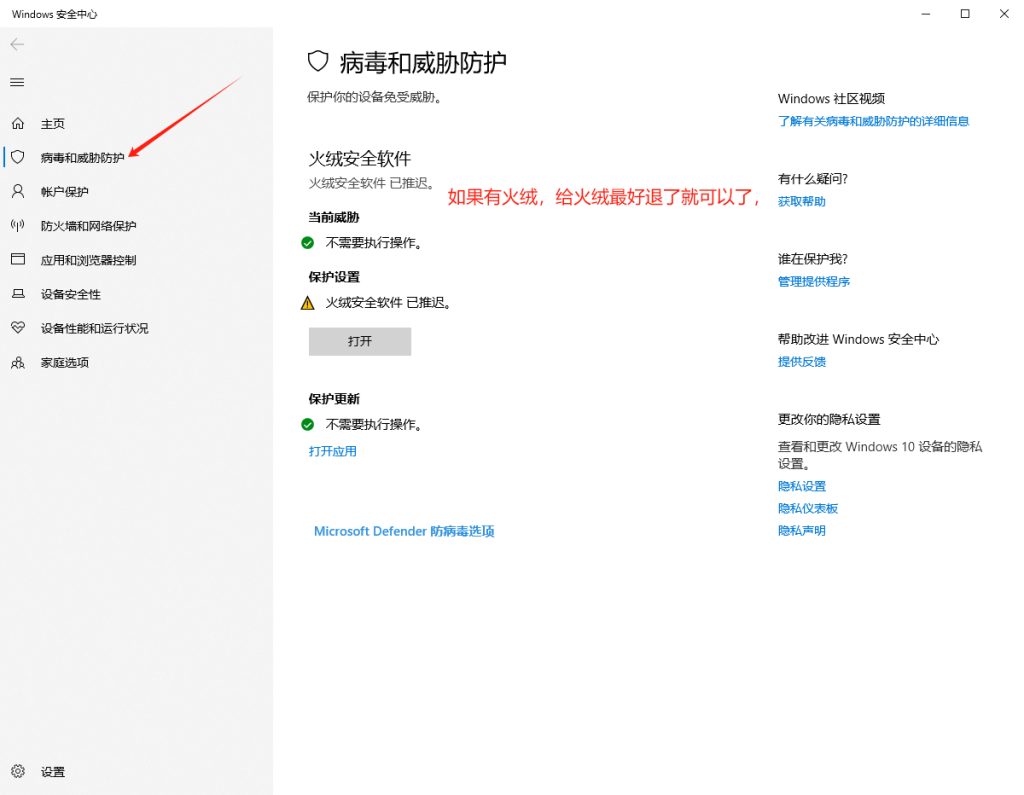Select 设备安全性 in sidebar

click(71, 294)
